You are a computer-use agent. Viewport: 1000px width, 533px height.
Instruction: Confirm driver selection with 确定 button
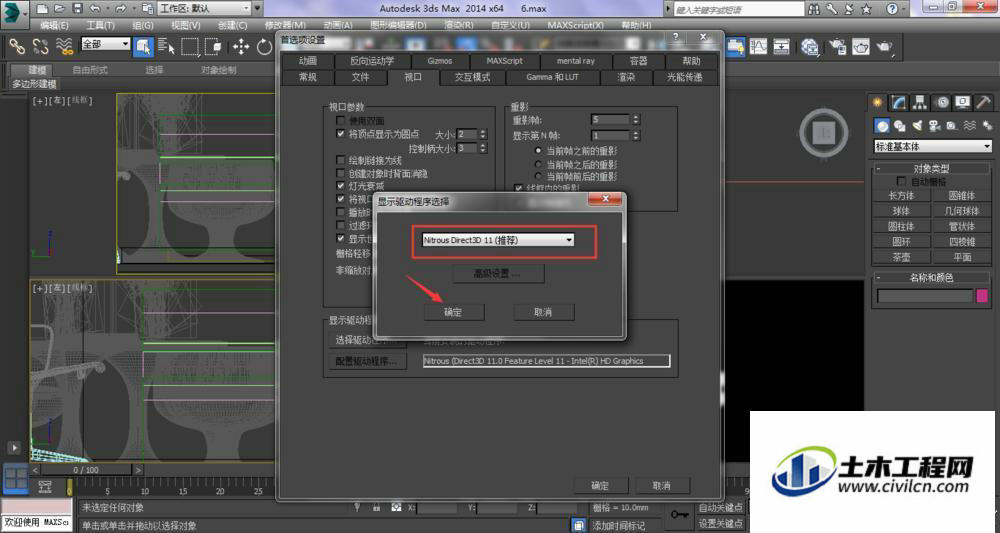click(453, 312)
